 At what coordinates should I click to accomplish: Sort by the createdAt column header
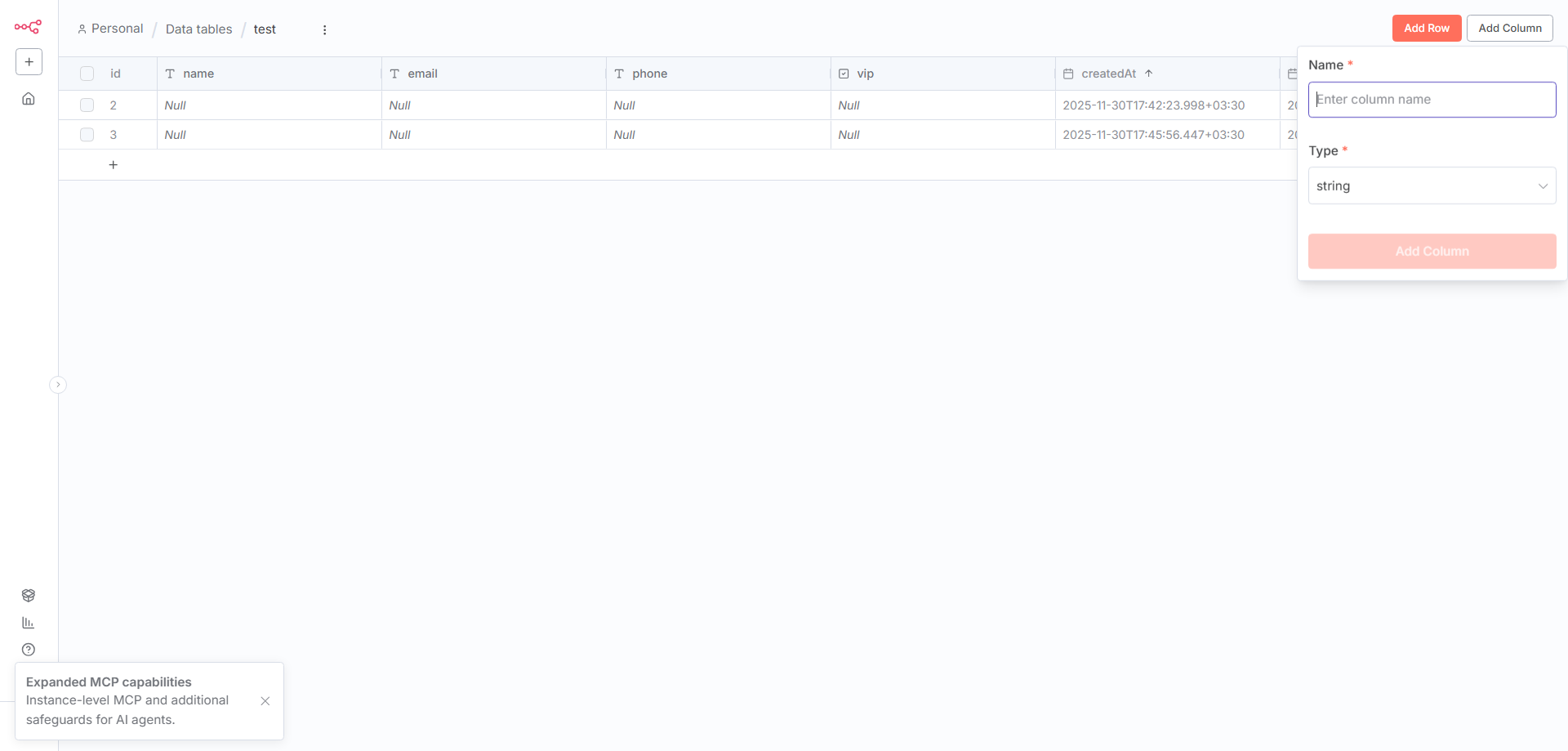pos(1108,74)
